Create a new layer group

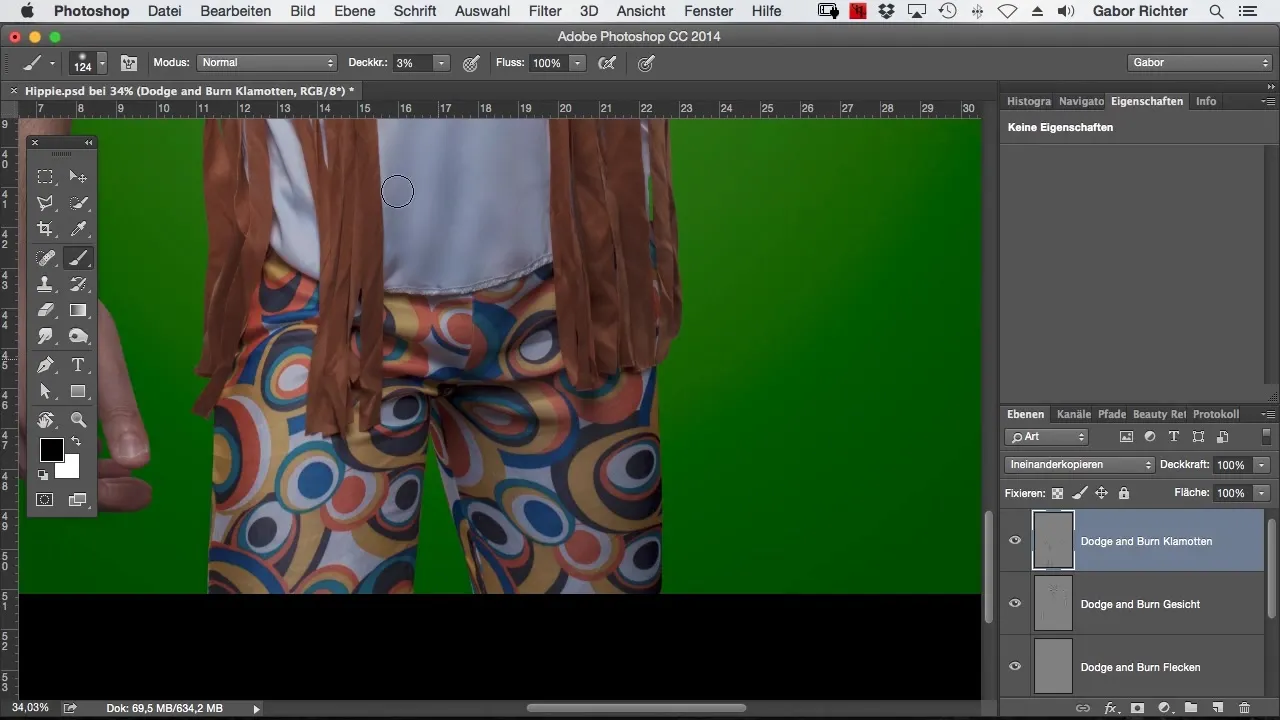(1191, 708)
